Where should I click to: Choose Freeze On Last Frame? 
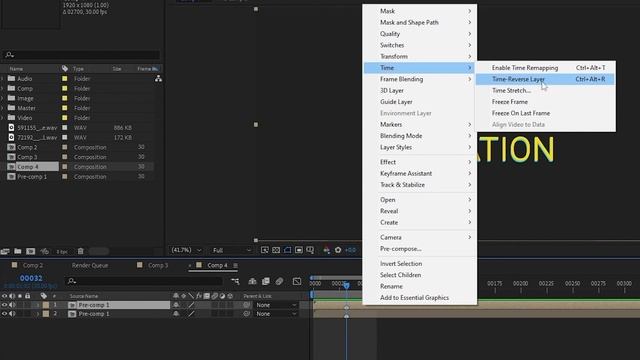[x=545, y=113]
